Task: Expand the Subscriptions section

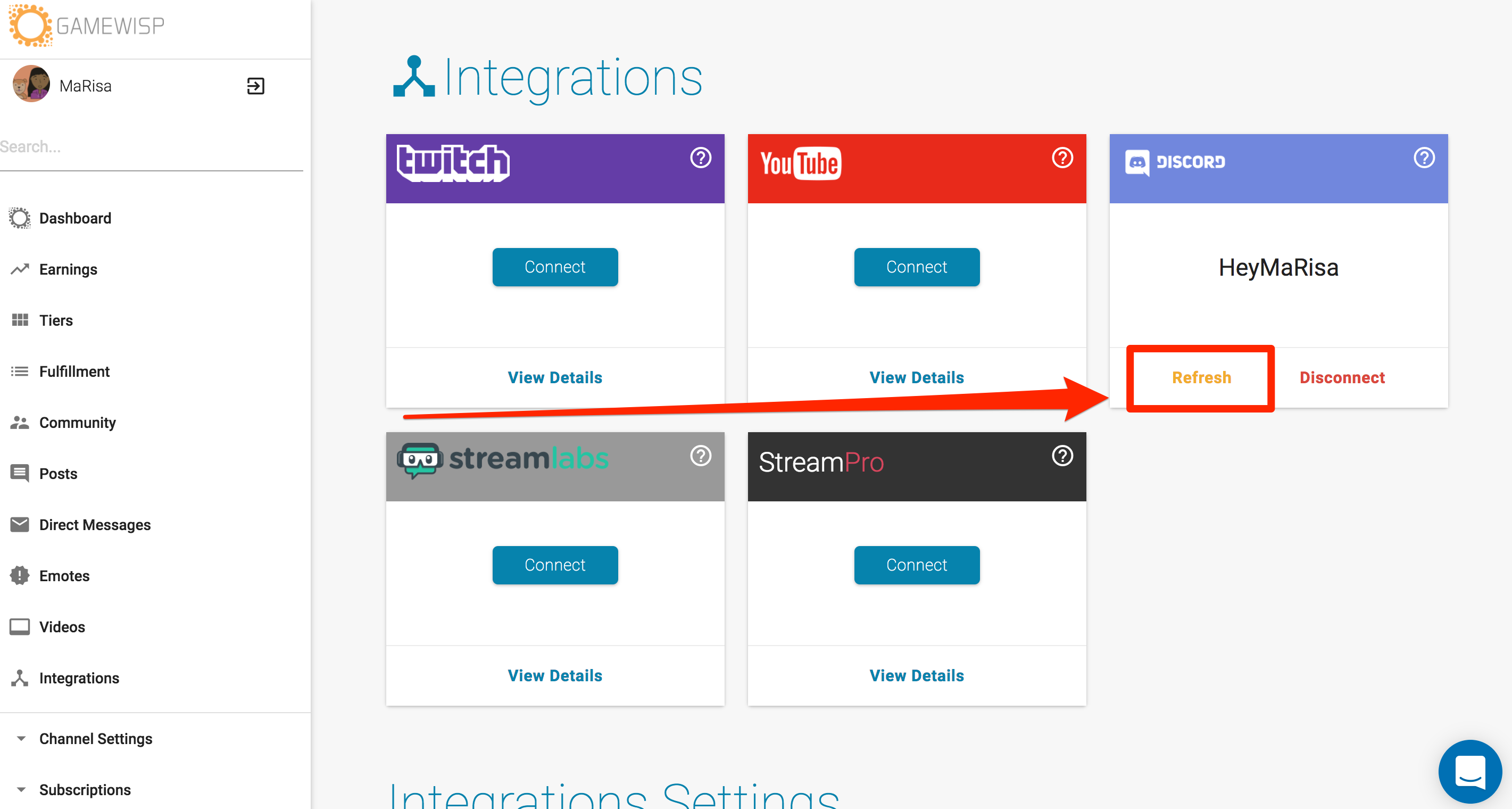Action: click(85, 790)
